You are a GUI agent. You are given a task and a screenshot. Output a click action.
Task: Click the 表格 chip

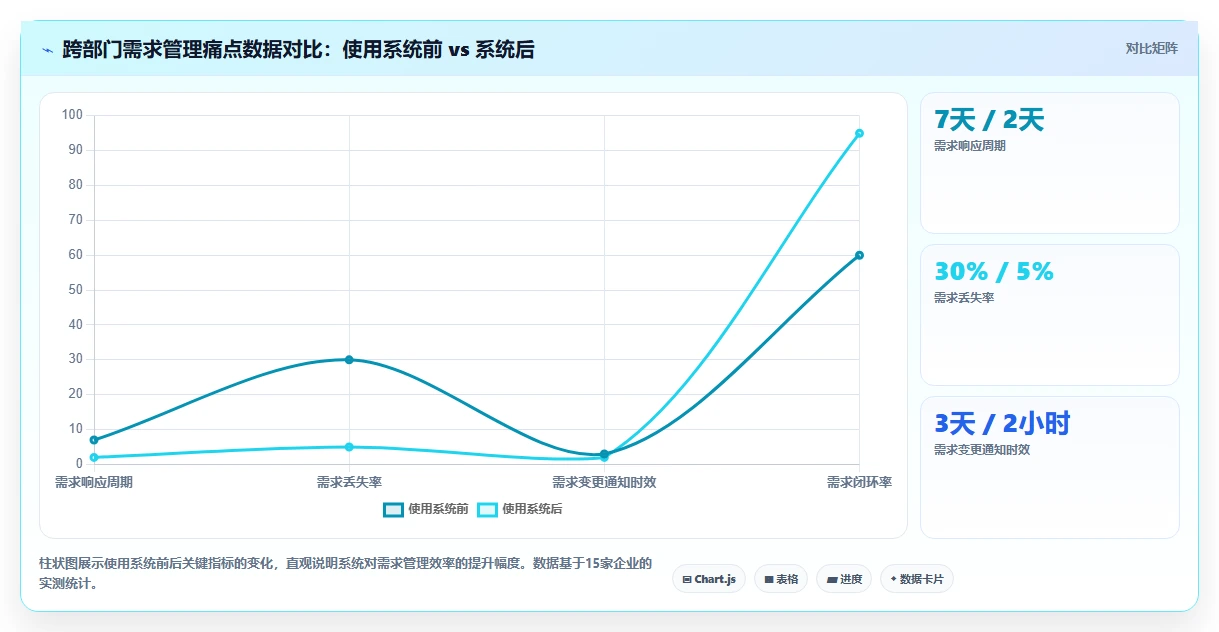click(x=781, y=579)
